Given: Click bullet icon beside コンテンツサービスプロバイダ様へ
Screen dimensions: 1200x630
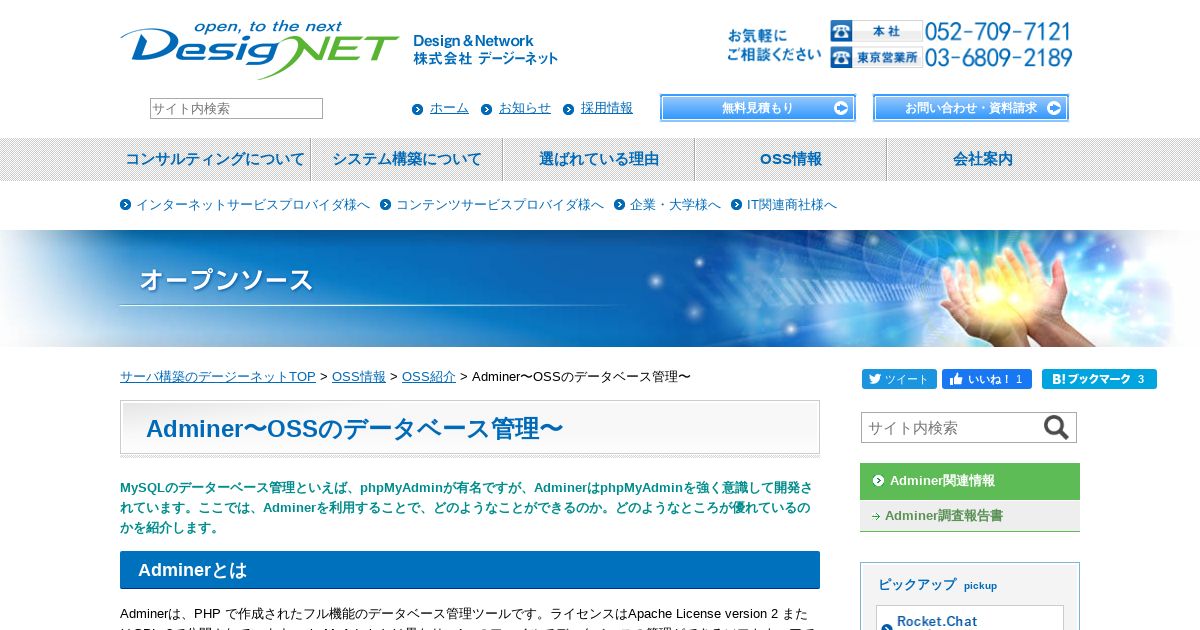Looking at the screenshot, I should click(x=386, y=205).
